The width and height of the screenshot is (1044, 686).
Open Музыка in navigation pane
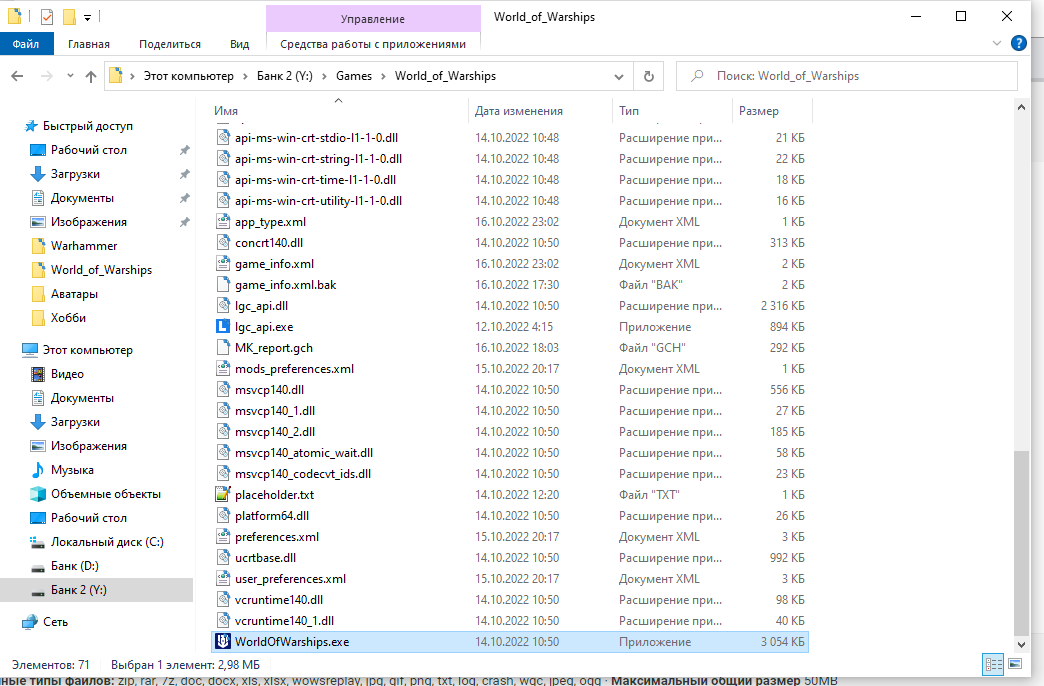click(72, 470)
